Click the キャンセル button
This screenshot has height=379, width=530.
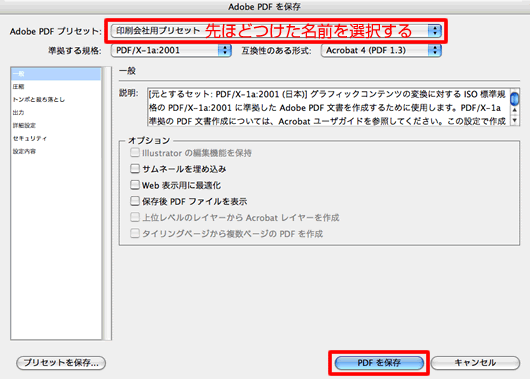click(x=475, y=363)
